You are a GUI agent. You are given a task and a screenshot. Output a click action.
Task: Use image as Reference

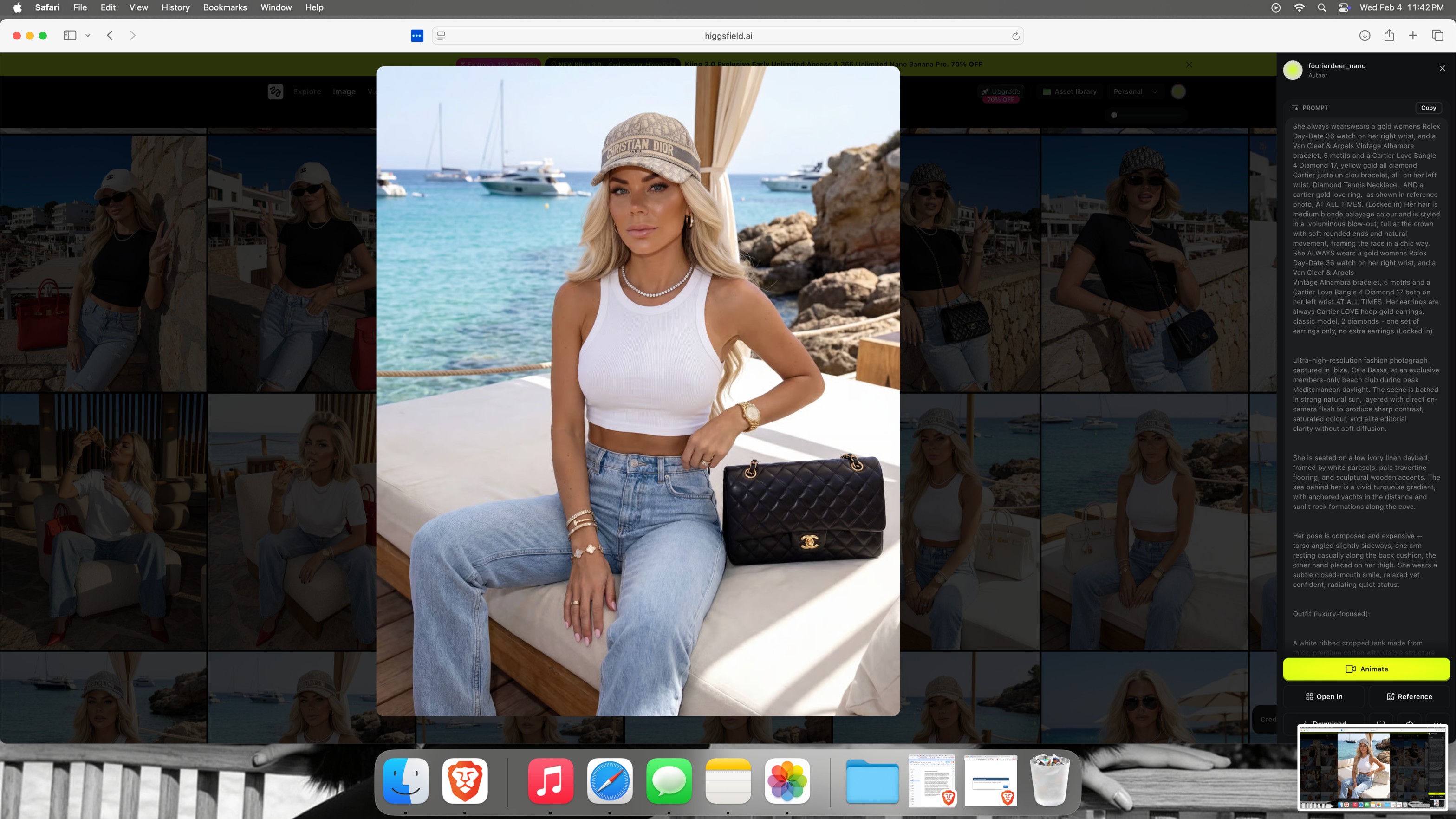coord(1409,696)
